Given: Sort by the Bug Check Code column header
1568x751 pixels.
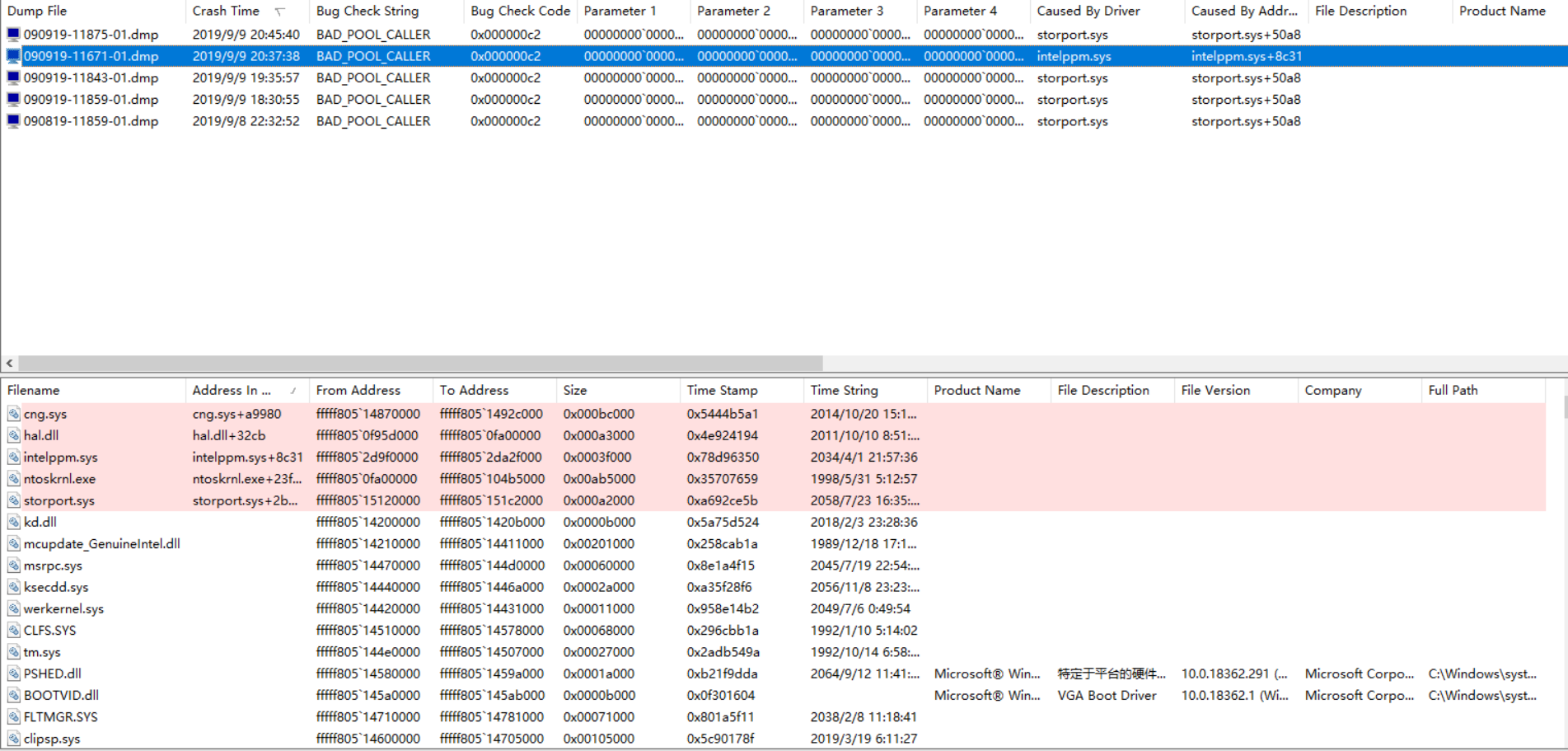Looking at the screenshot, I should tap(519, 11).
